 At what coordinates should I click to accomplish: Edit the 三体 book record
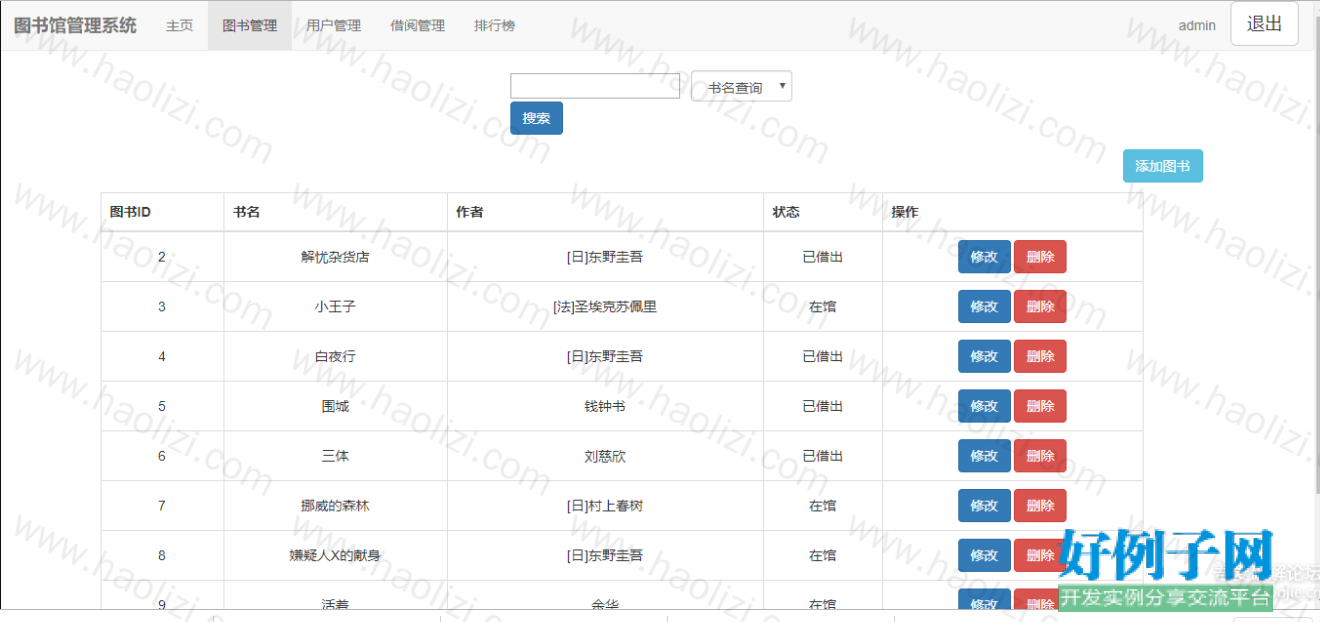click(x=984, y=456)
